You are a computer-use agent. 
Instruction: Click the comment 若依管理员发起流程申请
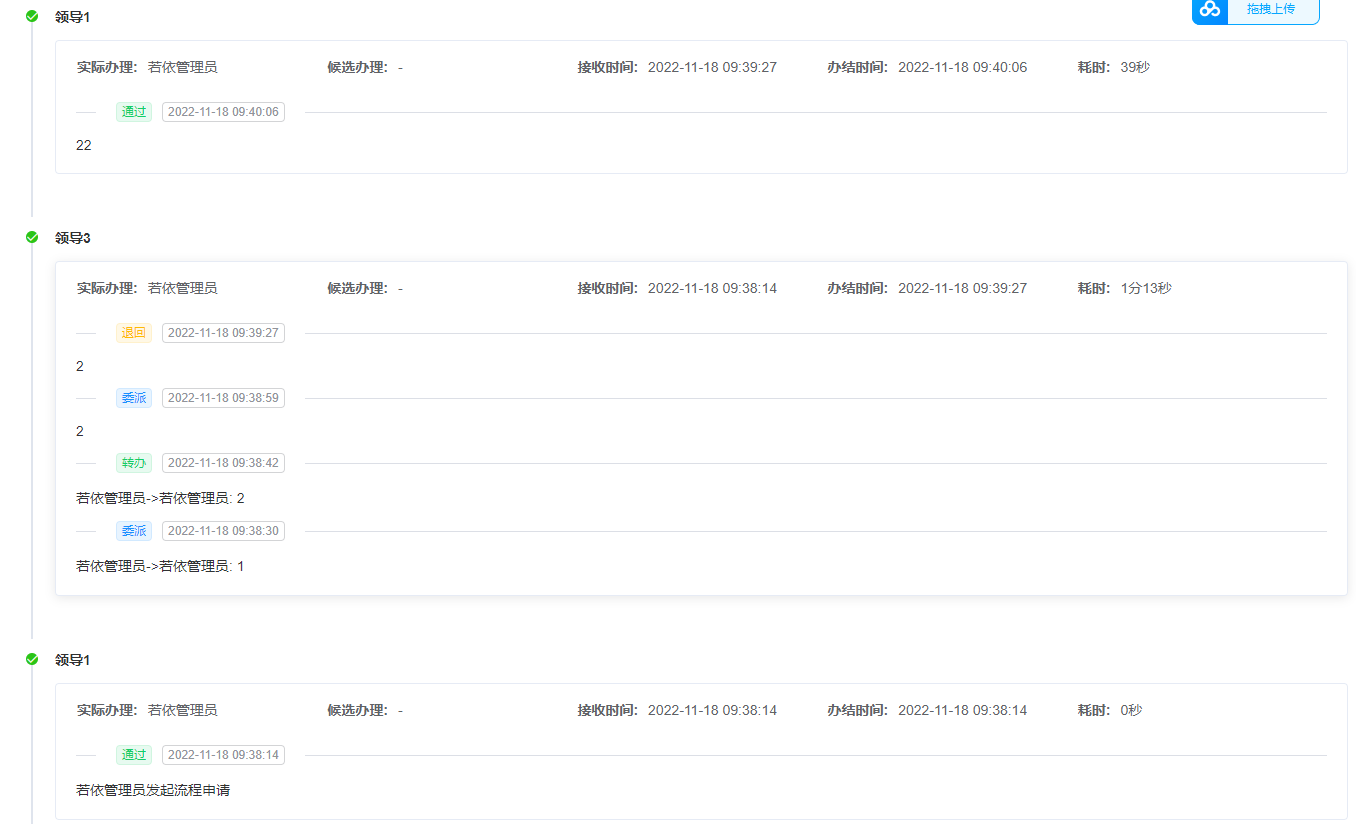point(153,790)
